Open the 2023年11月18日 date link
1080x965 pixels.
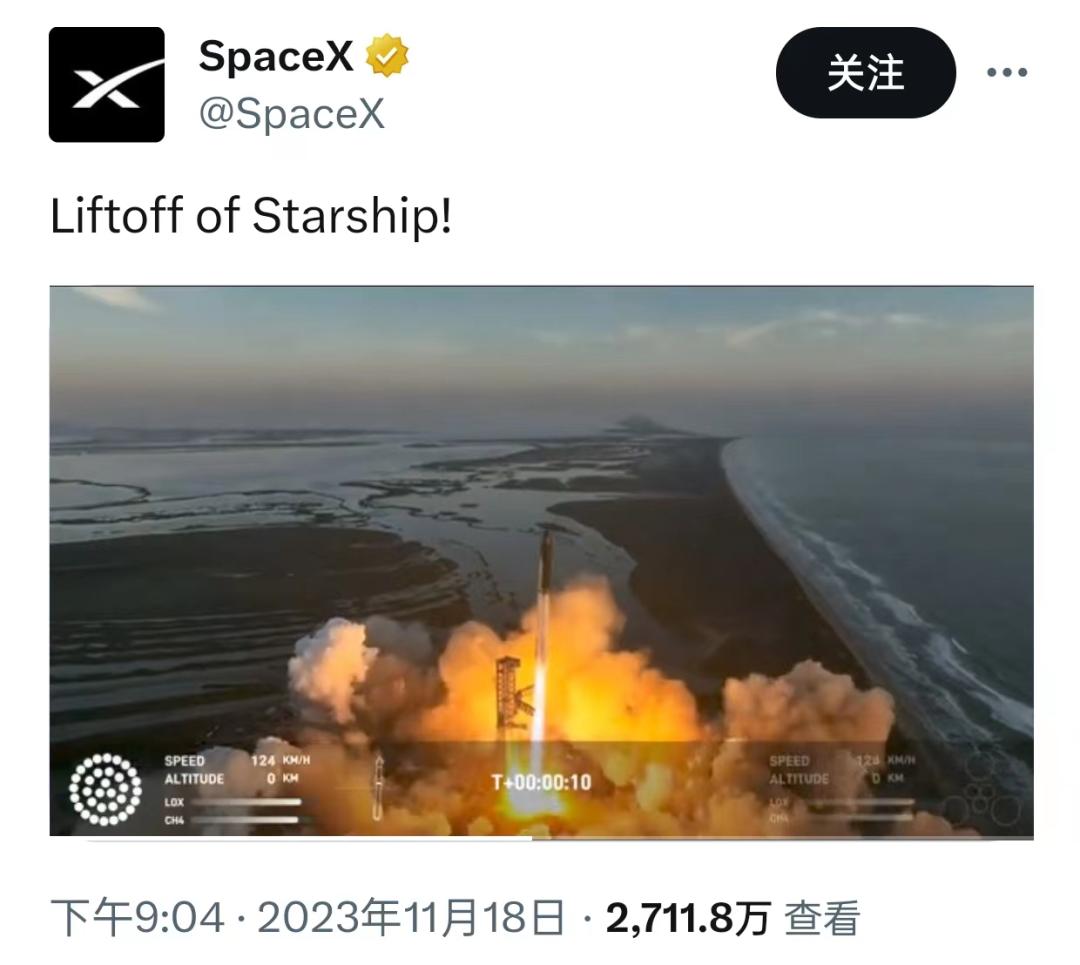click(x=411, y=918)
